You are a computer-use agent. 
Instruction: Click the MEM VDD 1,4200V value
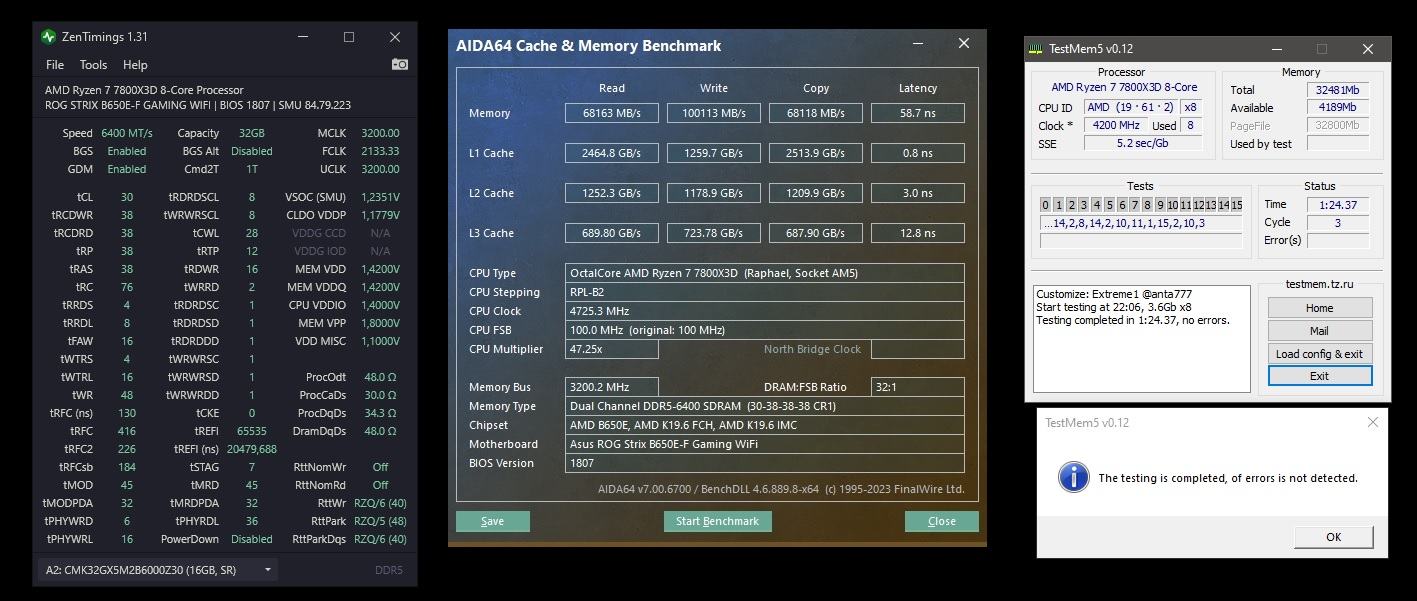click(379, 269)
